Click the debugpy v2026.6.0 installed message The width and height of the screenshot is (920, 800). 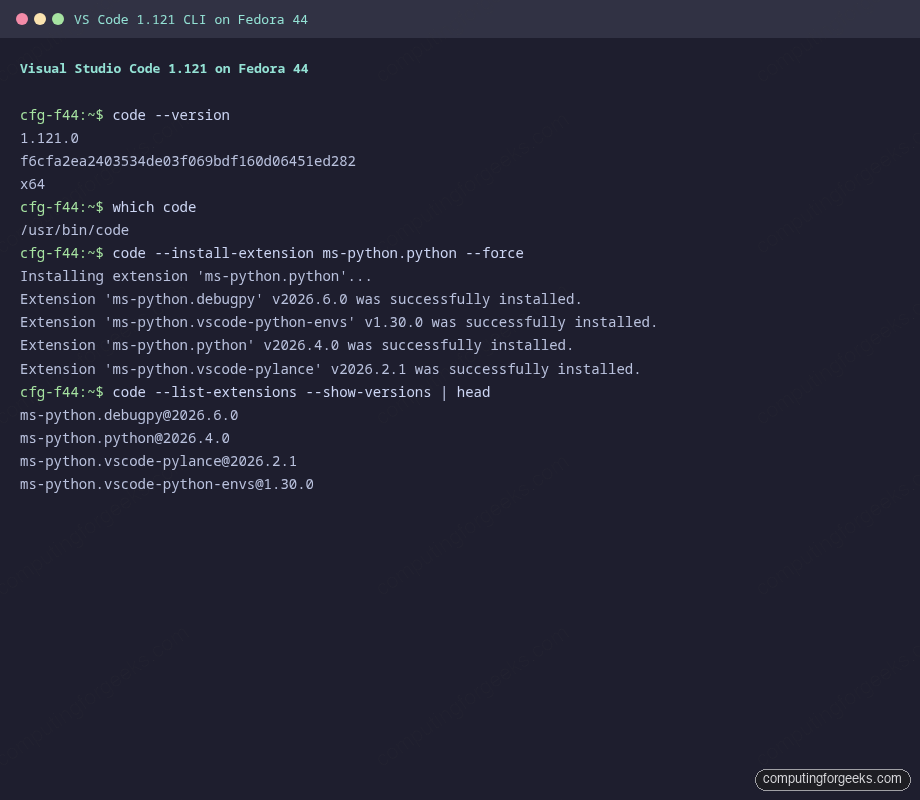(301, 299)
